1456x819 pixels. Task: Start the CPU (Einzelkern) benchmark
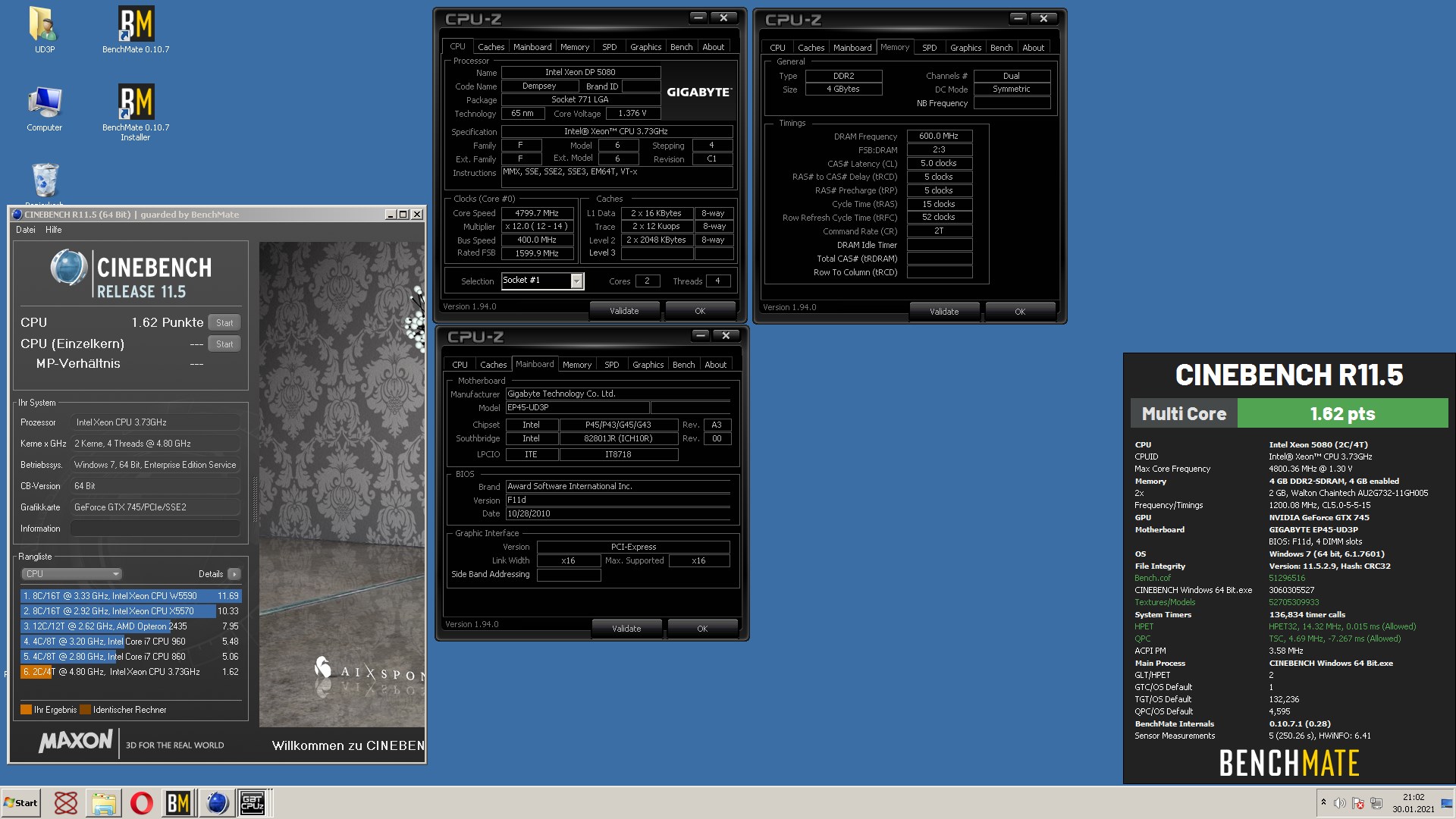click(224, 344)
